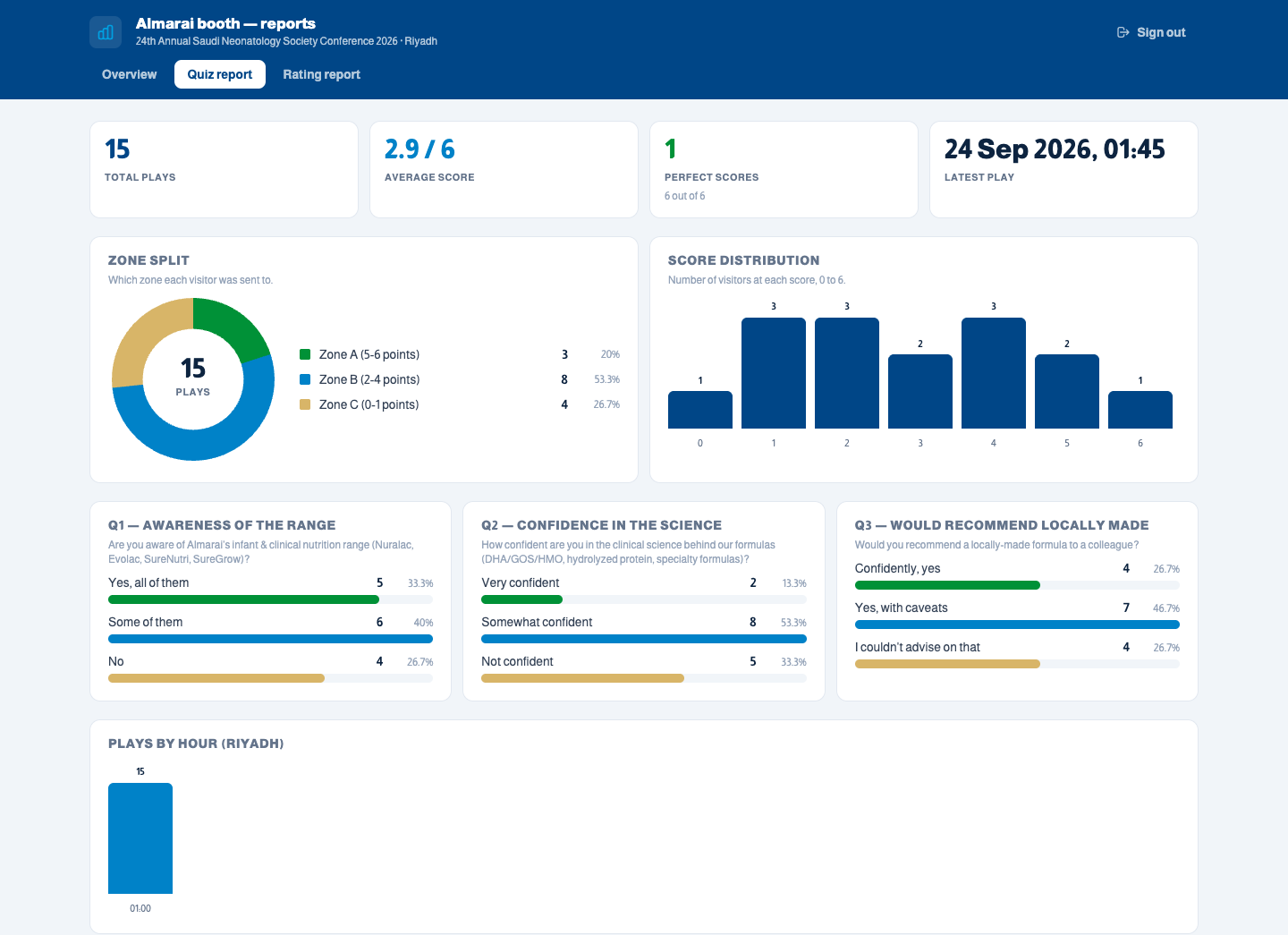Viewport: 1288px width, 935px height.
Task: Click the 'Zone C (0-1 points)' legend text
Action: [x=369, y=404]
